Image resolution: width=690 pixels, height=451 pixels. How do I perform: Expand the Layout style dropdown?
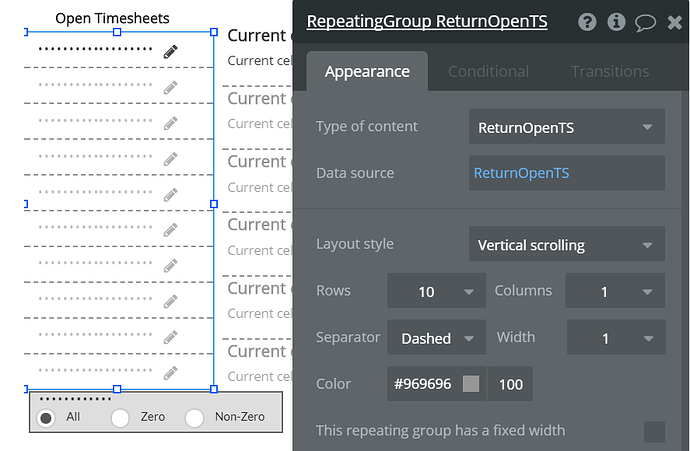tap(566, 244)
